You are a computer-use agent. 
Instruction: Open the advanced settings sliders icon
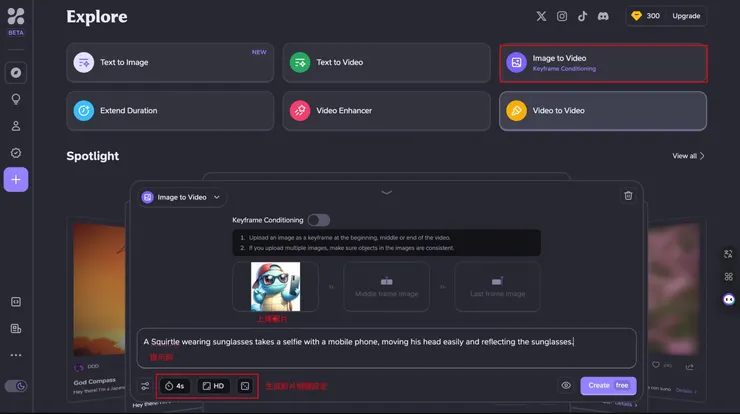click(x=145, y=386)
